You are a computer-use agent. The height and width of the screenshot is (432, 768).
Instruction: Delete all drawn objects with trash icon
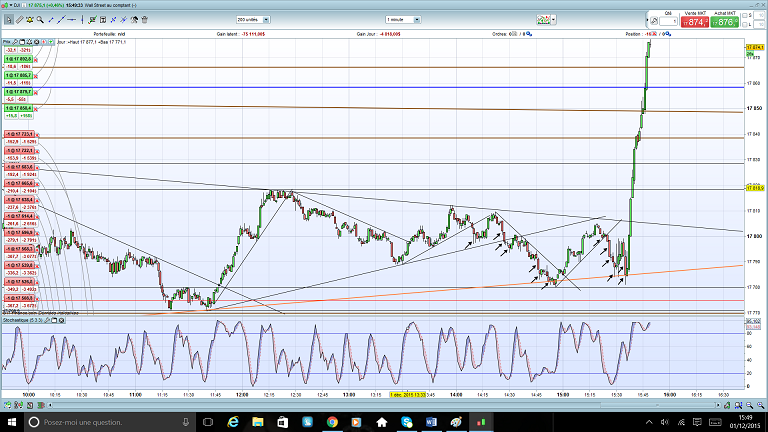[144, 20]
